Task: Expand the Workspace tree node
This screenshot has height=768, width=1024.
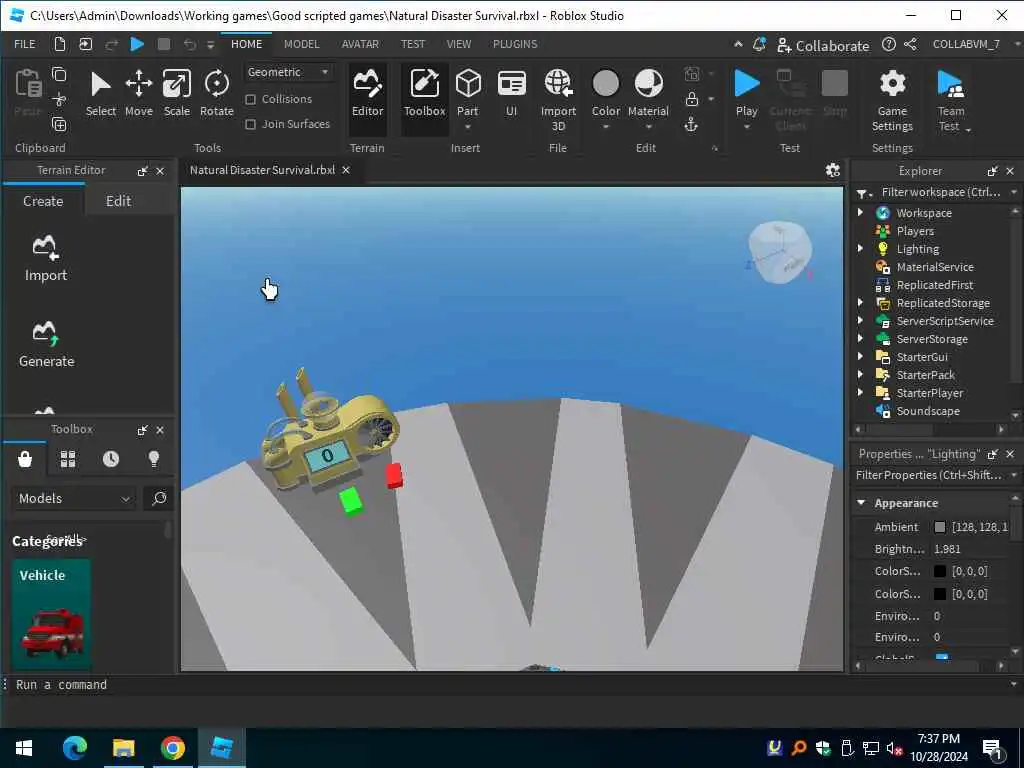Action: coord(860,213)
